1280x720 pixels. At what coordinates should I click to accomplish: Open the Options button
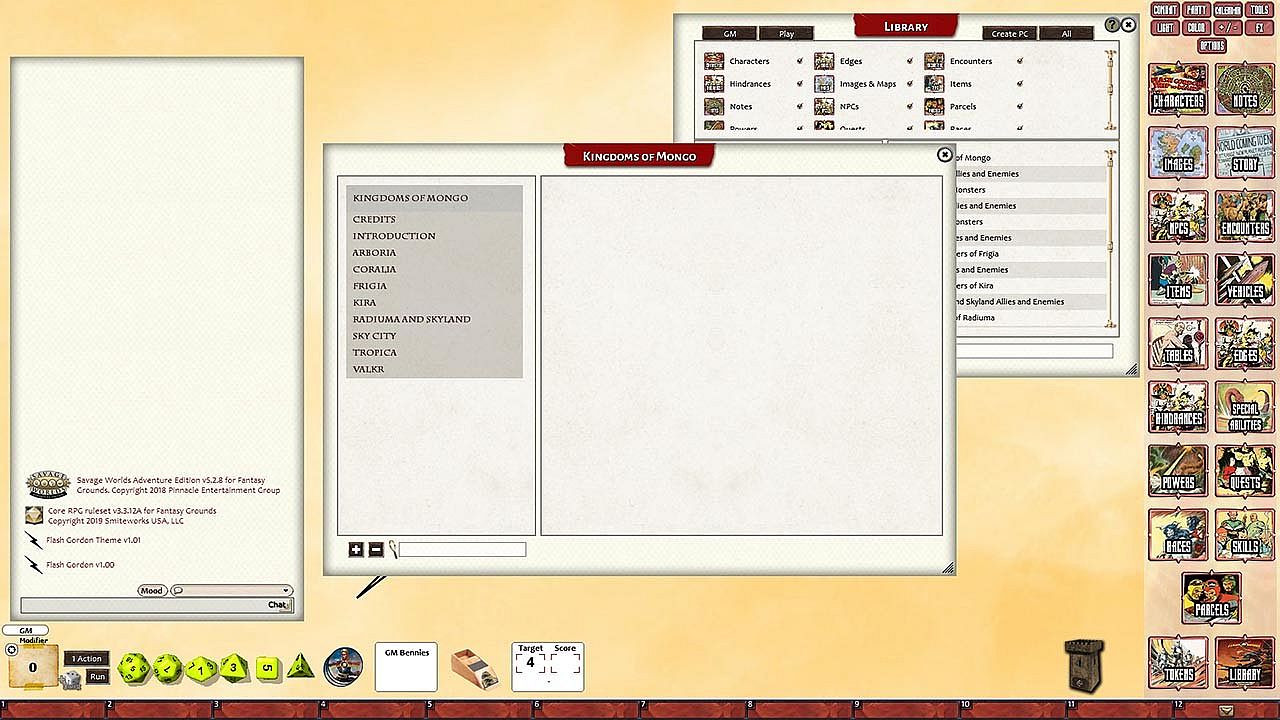[x=1211, y=46]
